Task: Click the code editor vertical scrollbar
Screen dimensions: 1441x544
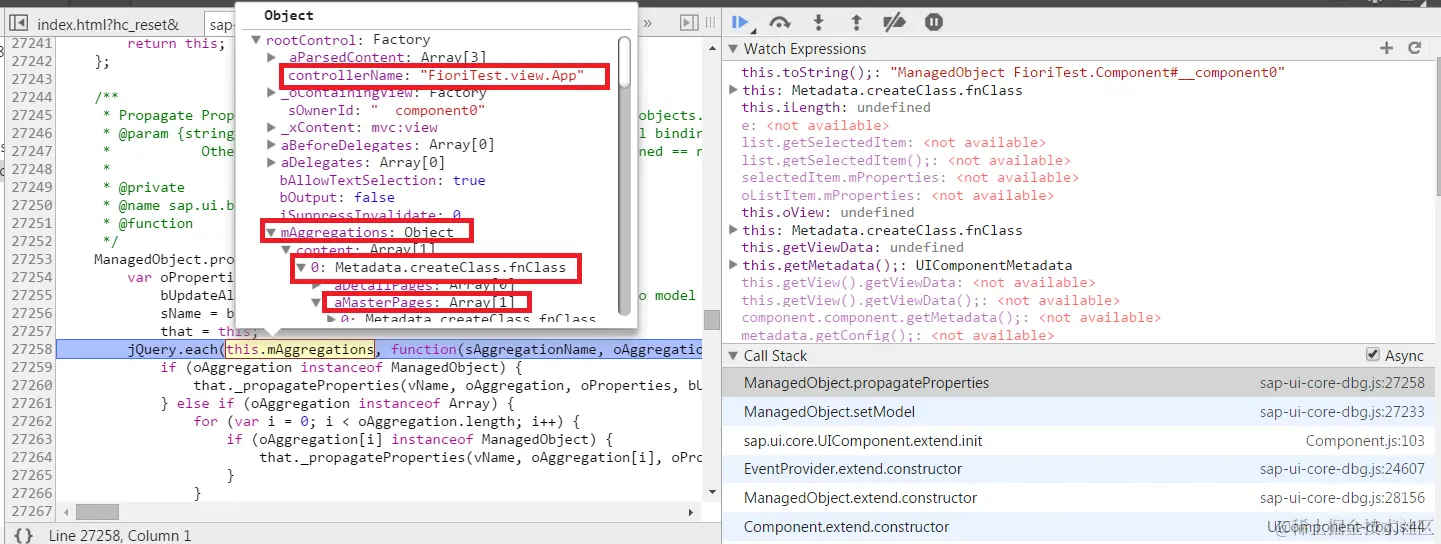Action: [x=712, y=319]
